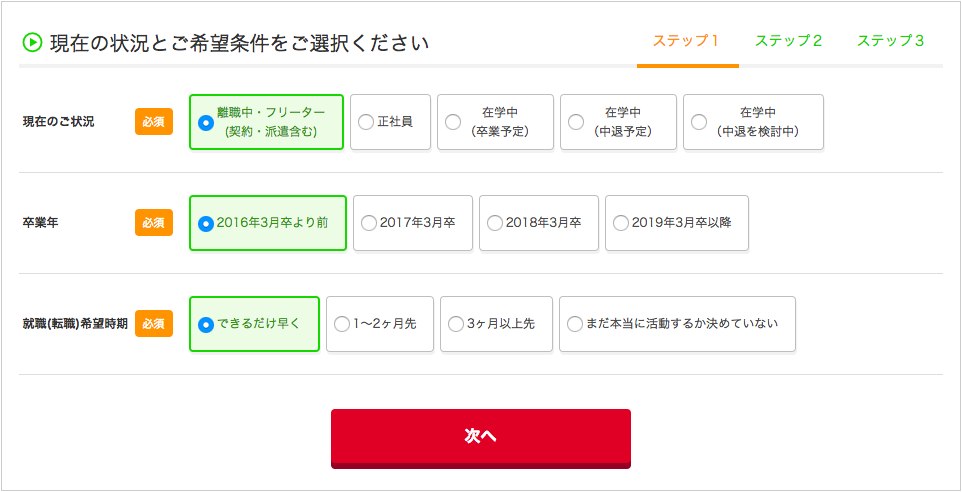Go to ステップ3 tab
This screenshot has width=962, height=492.
coord(890,42)
